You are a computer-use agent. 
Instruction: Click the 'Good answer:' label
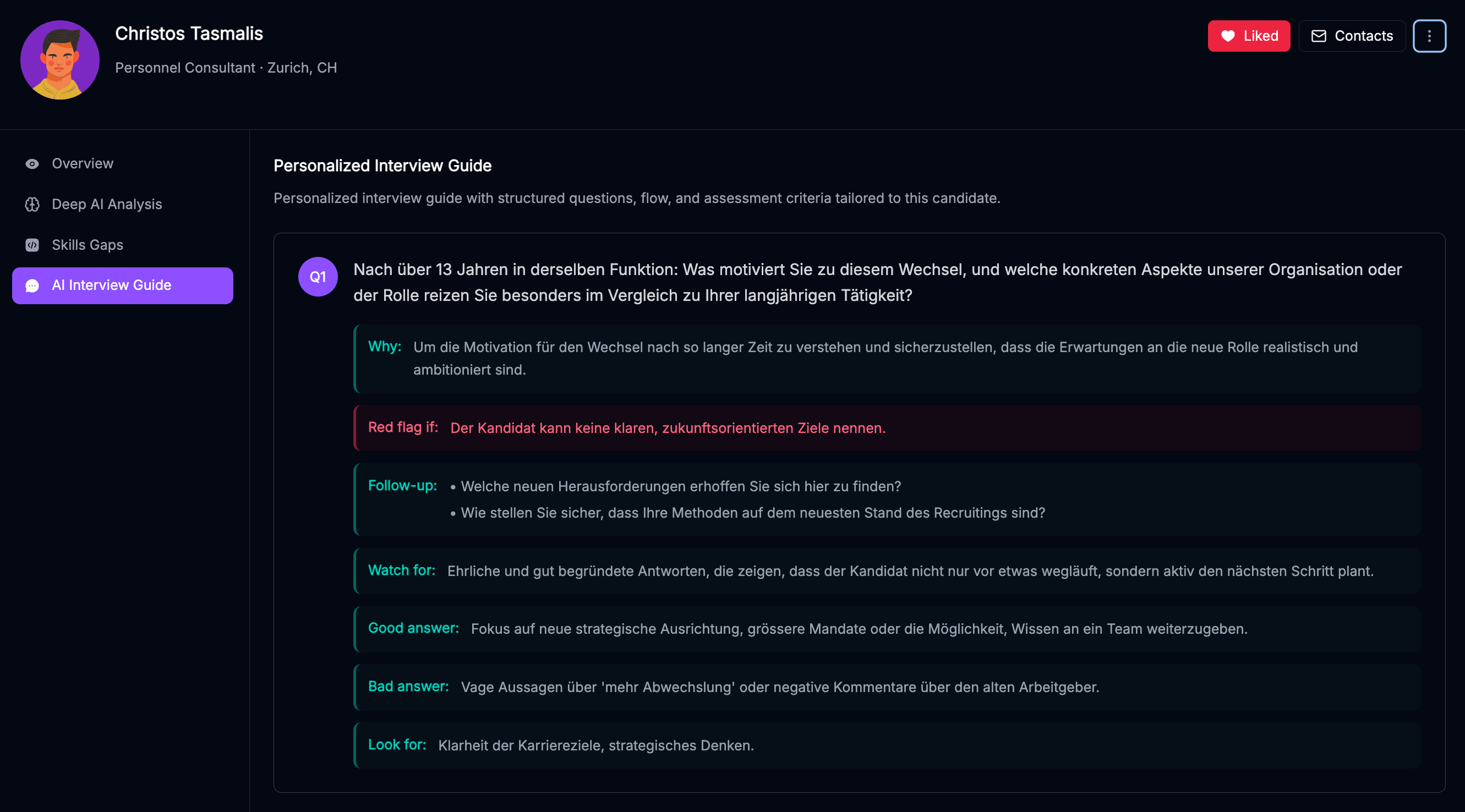413,628
